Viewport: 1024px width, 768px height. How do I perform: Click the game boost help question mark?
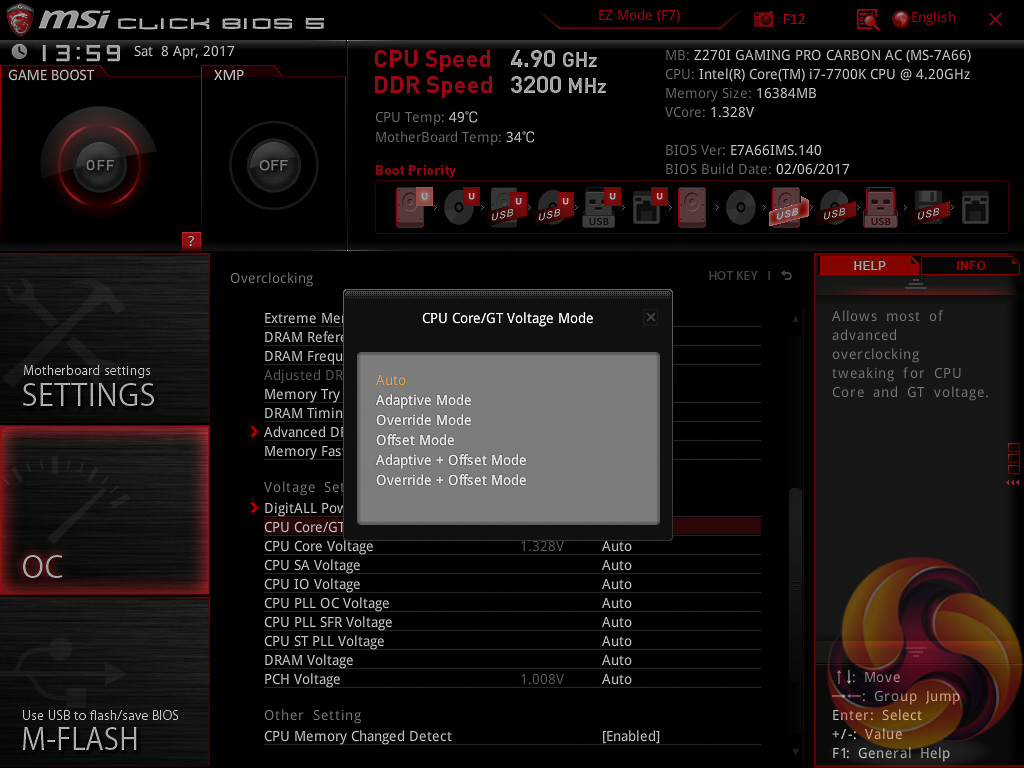tap(191, 240)
